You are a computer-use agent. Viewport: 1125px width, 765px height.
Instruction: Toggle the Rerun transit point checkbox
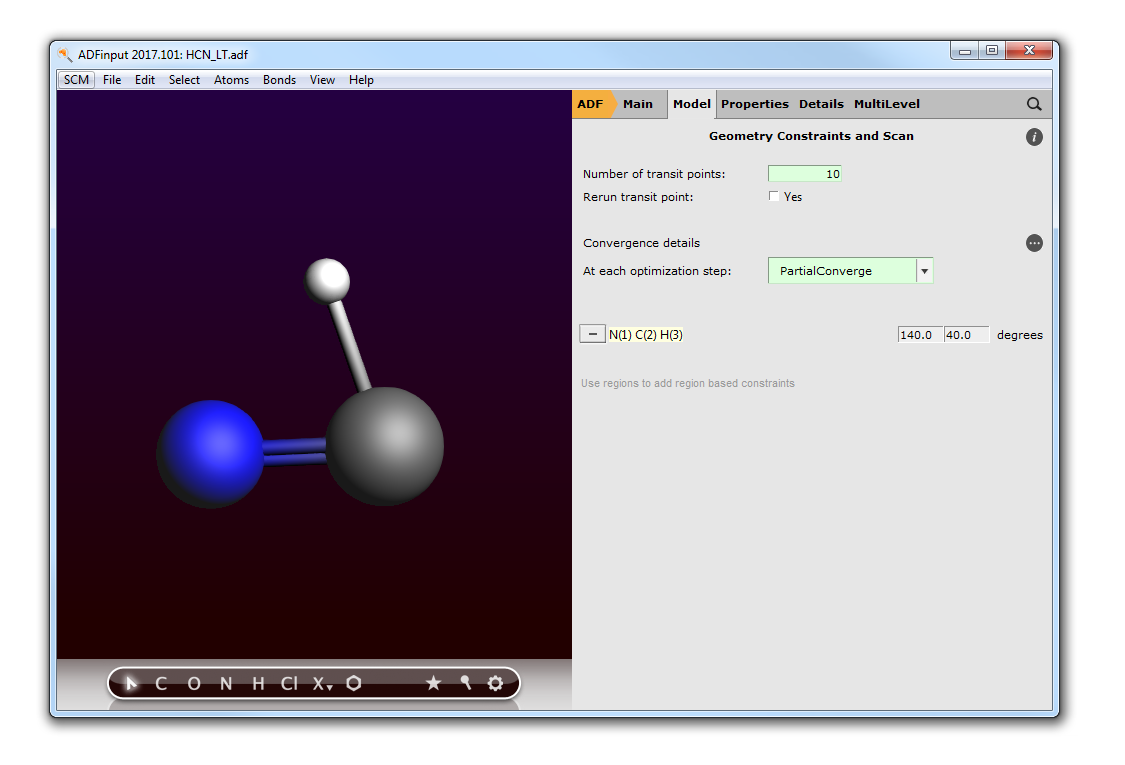(x=773, y=196)
